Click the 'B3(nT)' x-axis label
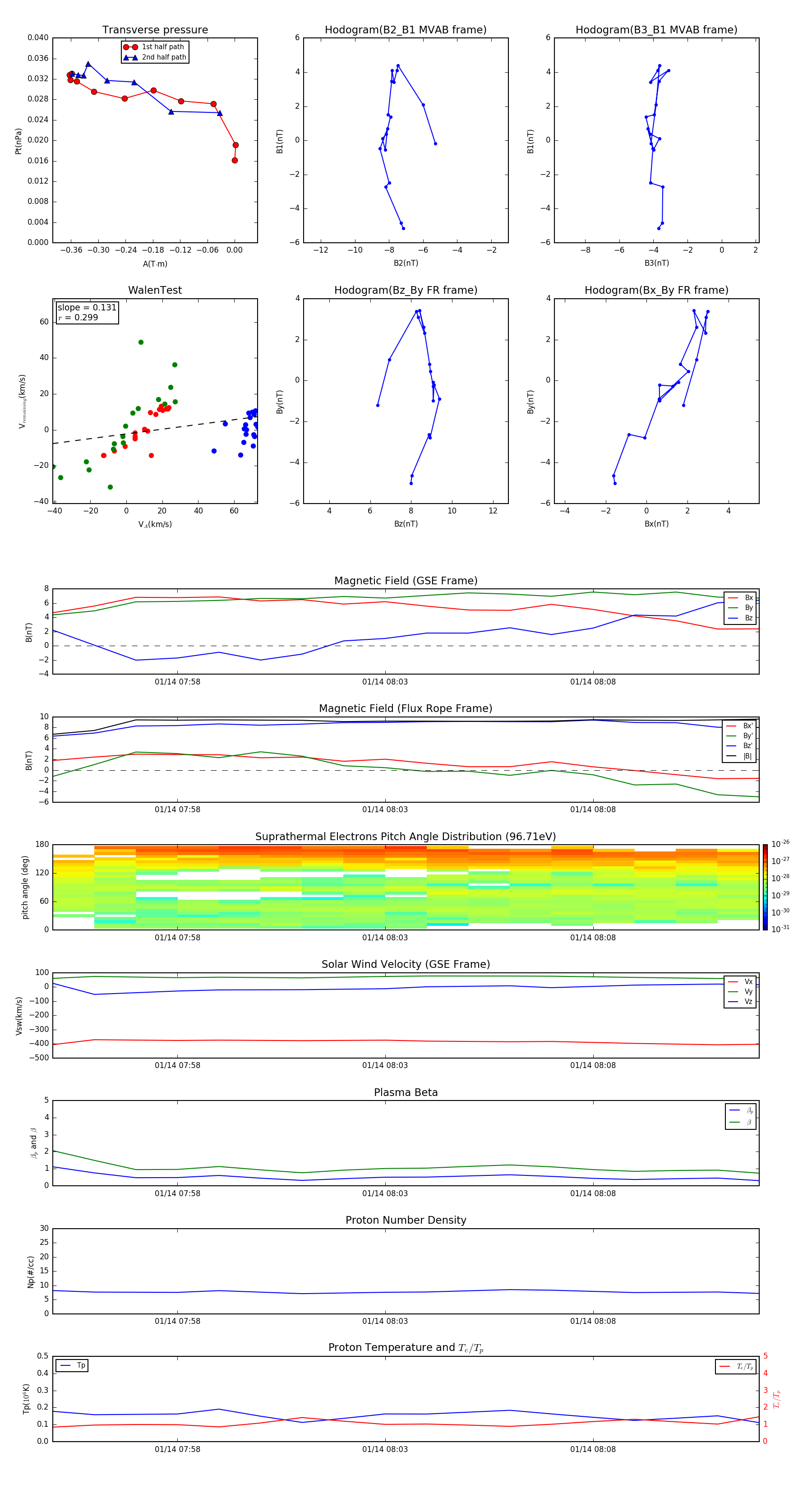 point(656,263)
